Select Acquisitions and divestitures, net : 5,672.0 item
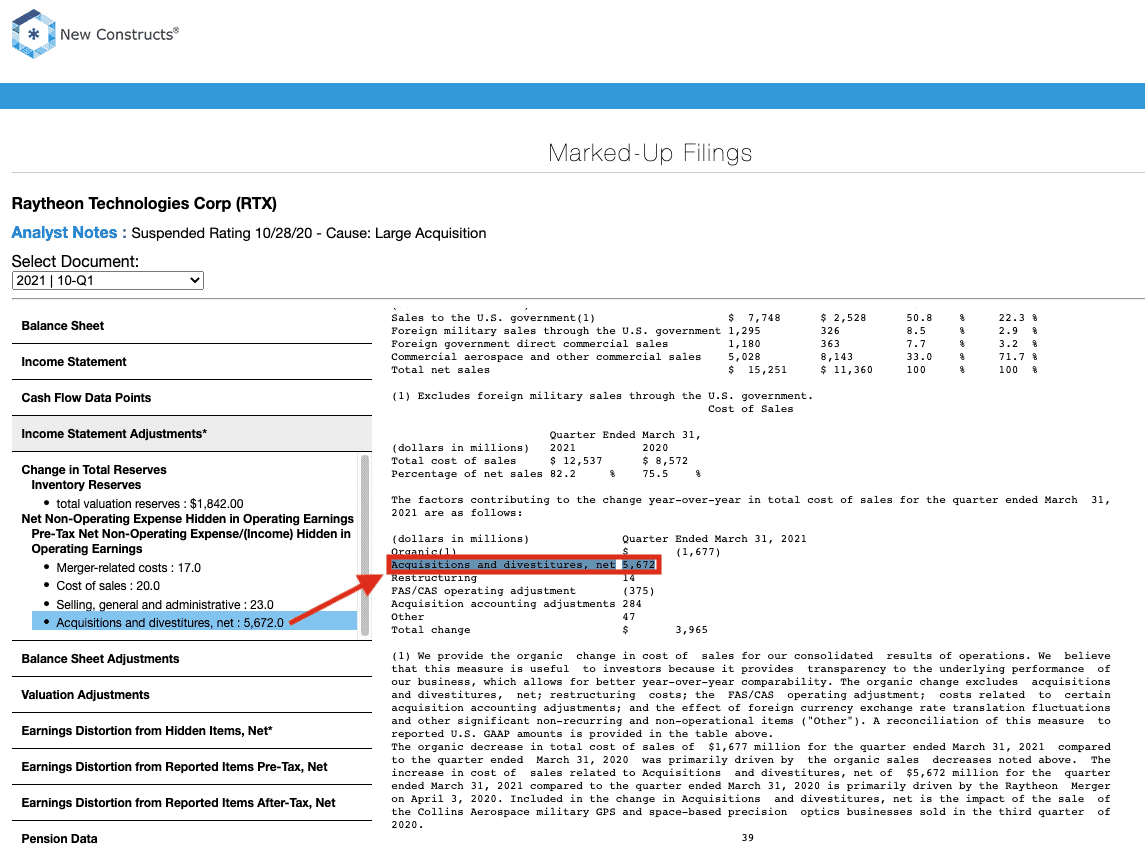The height and width of the screenshot is (856, 1145). click(x=194, y=622)
